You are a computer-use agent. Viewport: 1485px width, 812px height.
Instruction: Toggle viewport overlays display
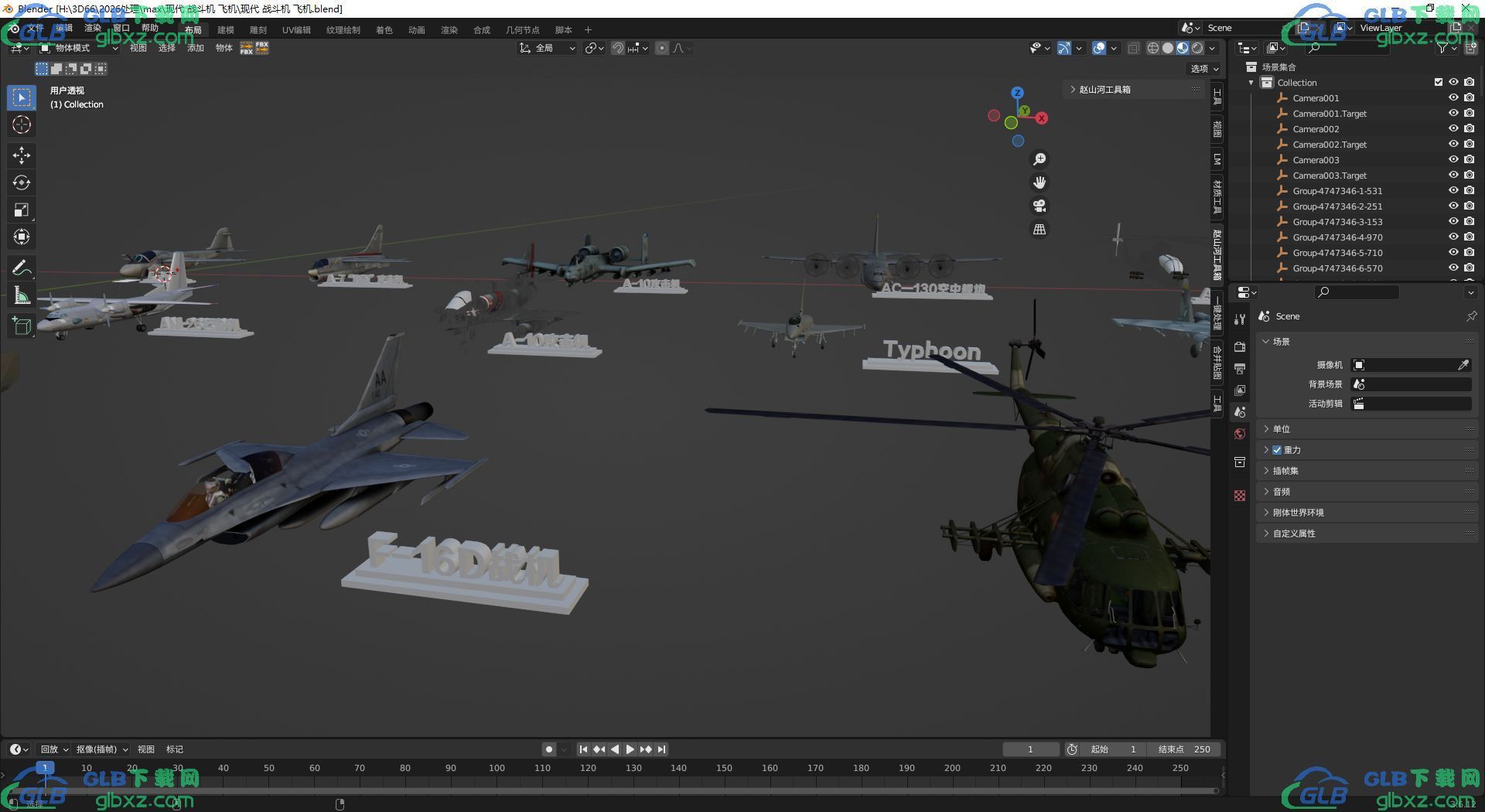point(1099,48)
